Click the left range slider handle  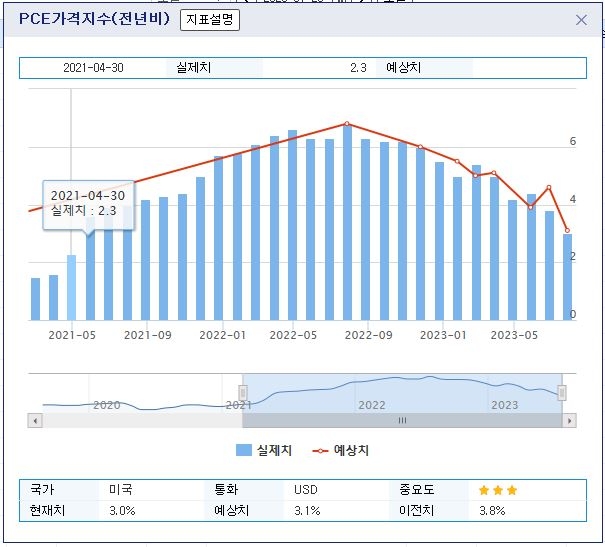tap(243, 393)
